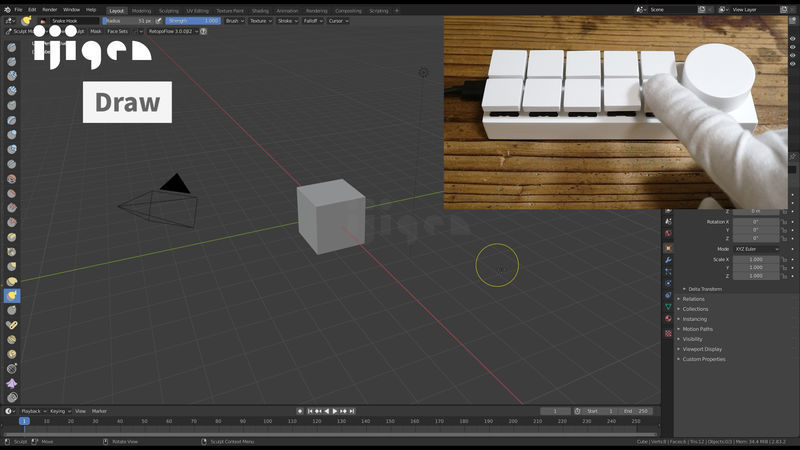Open the Particles properties tab
This screenshot has height=450, width=800.
pyautogui.click(x=668, y=271)
